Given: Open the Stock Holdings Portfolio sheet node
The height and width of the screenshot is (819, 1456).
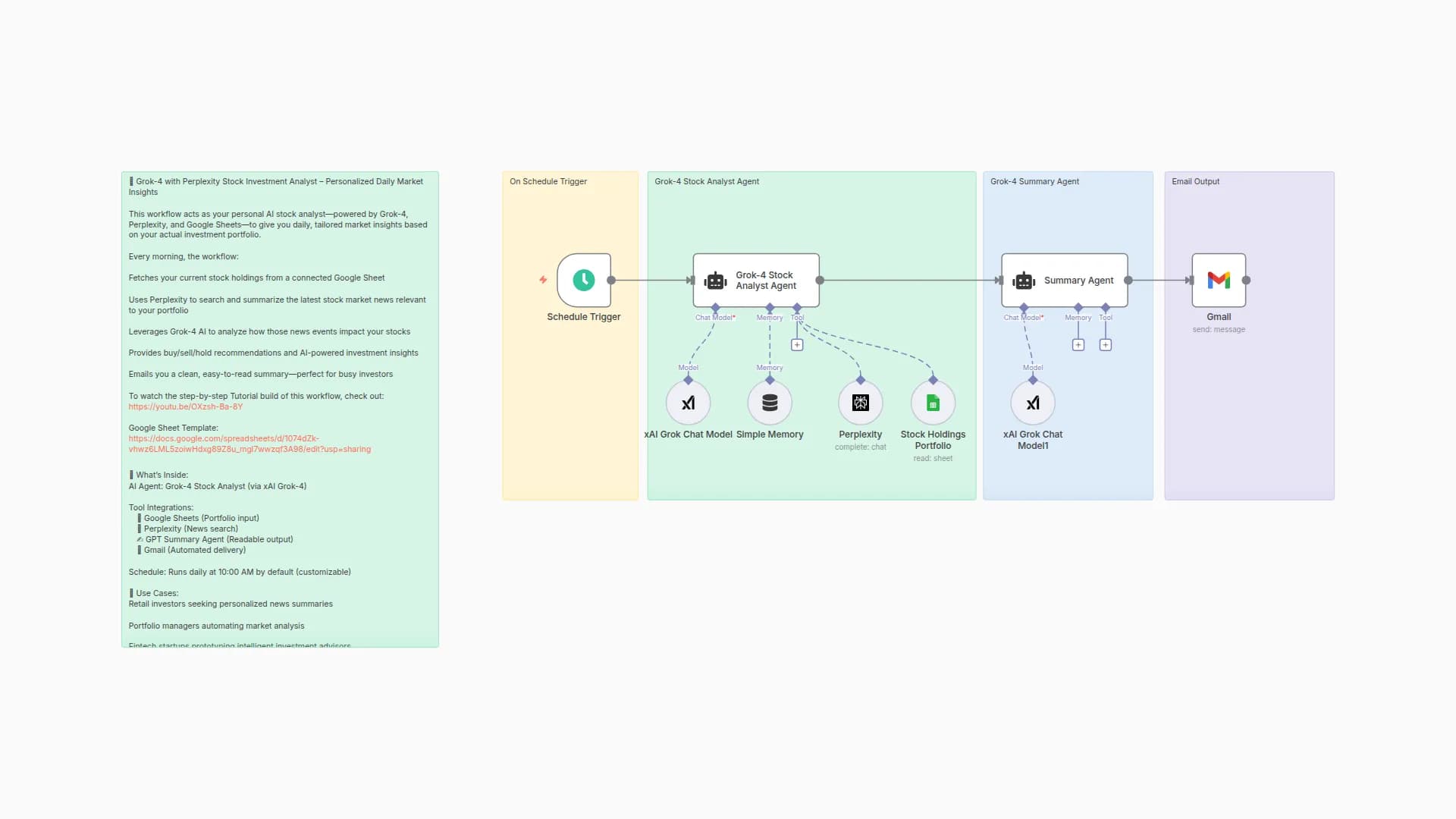Looking at the screenshot, I should tap(933, 403).
